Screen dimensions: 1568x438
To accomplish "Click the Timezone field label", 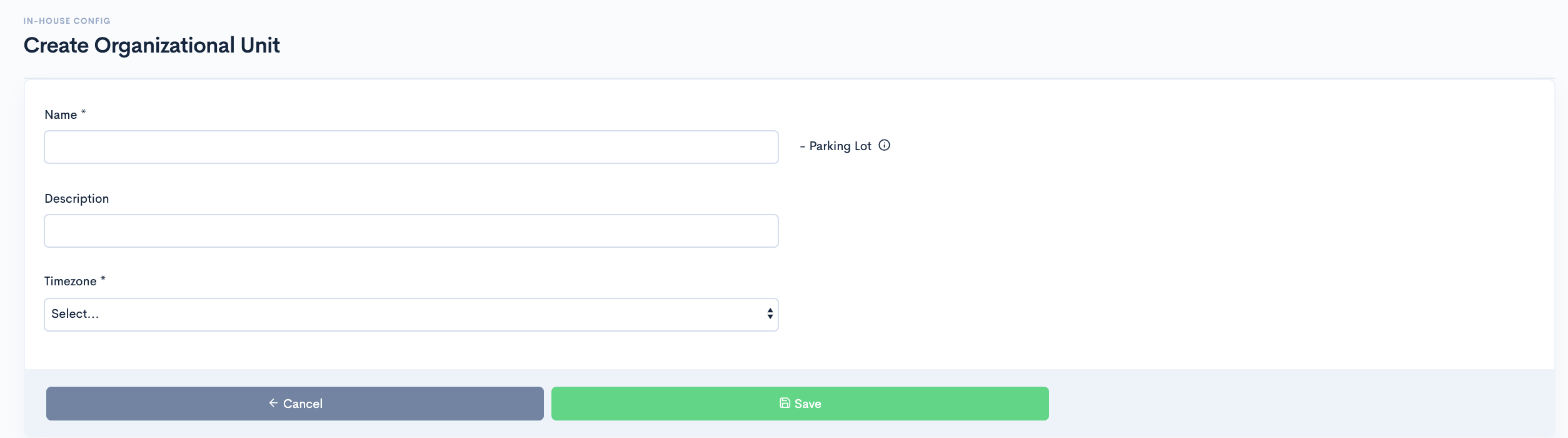I will point(70,282).
